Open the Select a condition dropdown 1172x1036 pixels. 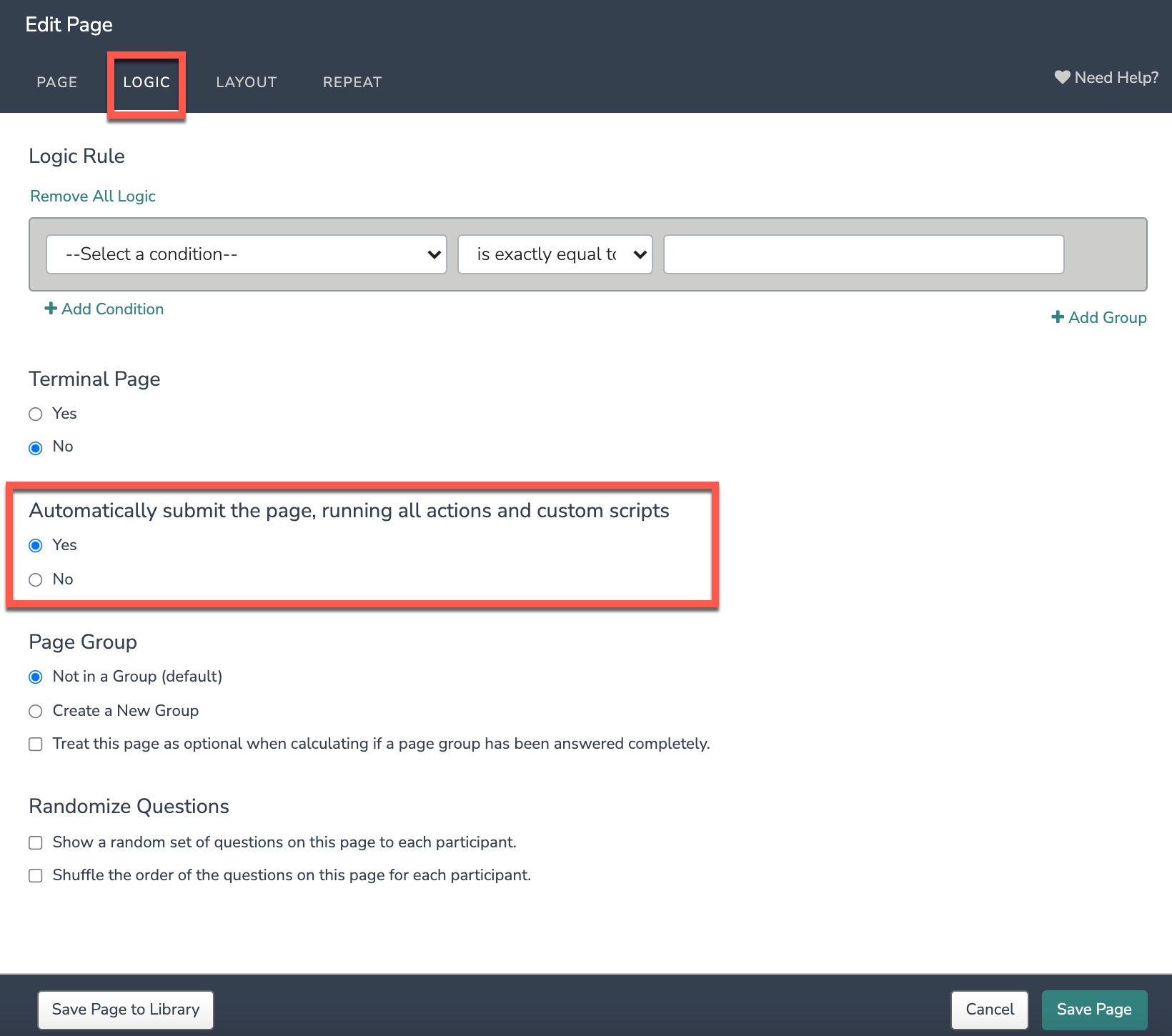tap(246, 254)
